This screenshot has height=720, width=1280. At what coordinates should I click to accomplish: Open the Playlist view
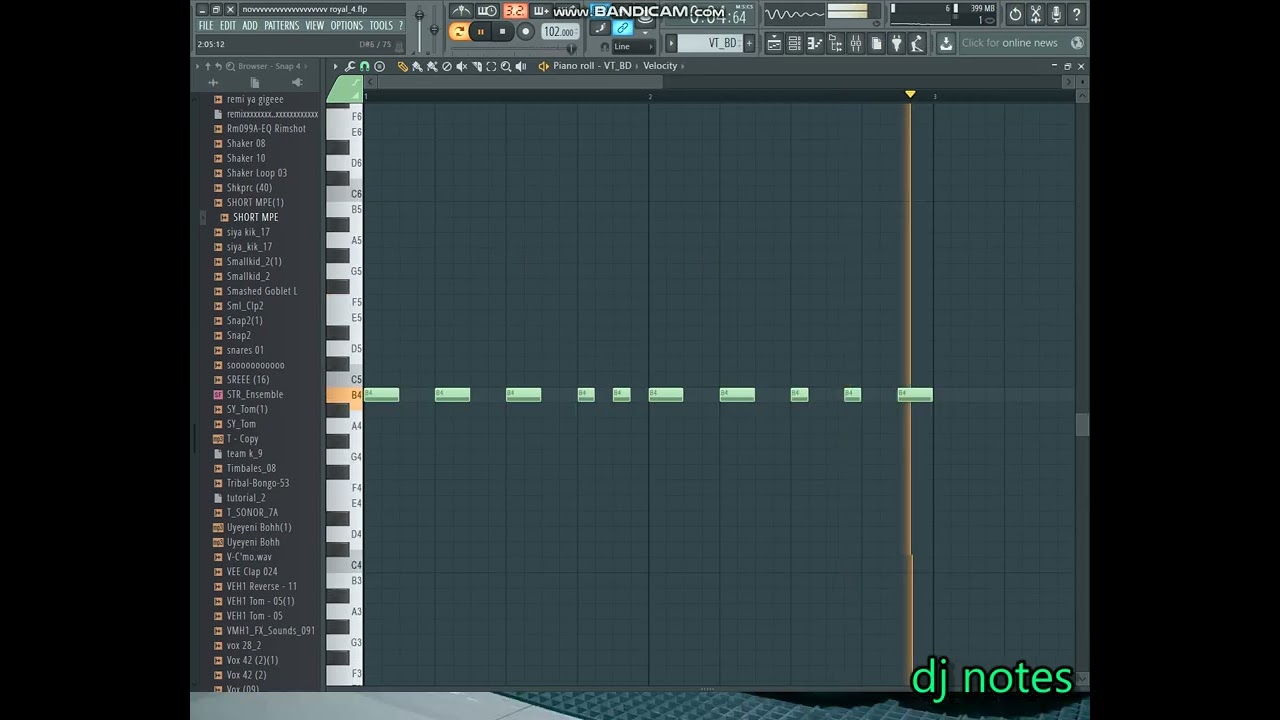774,43
